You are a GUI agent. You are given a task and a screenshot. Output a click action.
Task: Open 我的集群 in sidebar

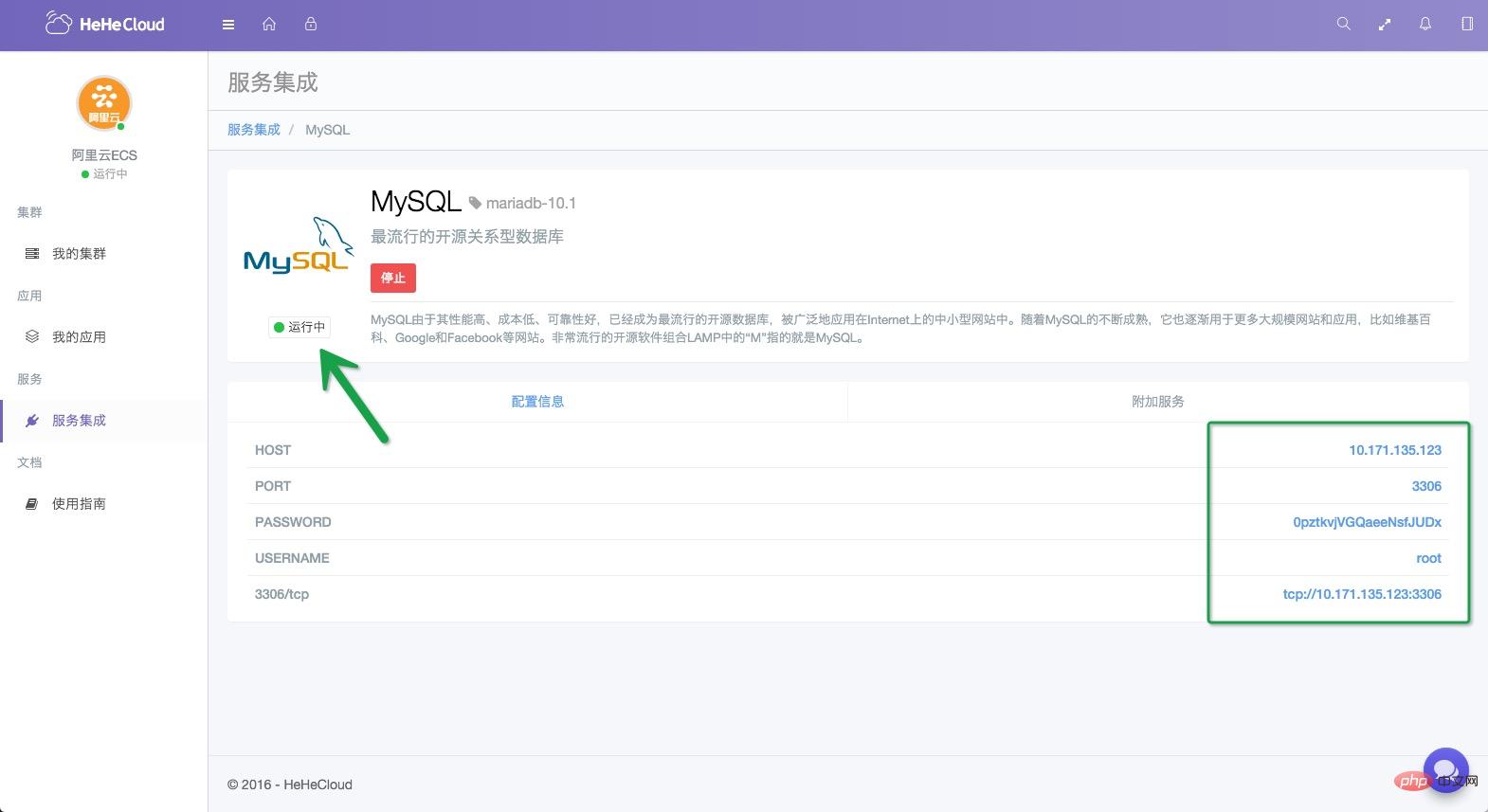coord(79,254)
